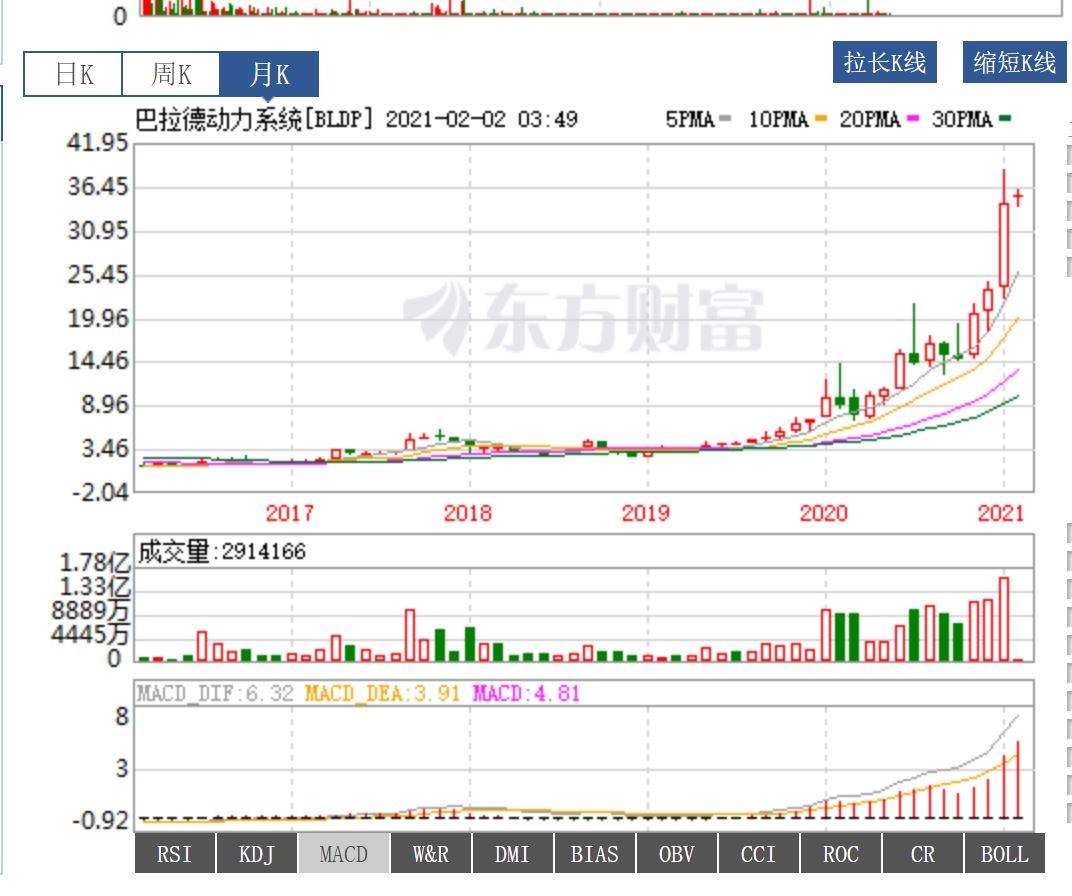1072x896 pixels.
Task: Click the 10PMA legend label
Action: (x=778, y=120)
